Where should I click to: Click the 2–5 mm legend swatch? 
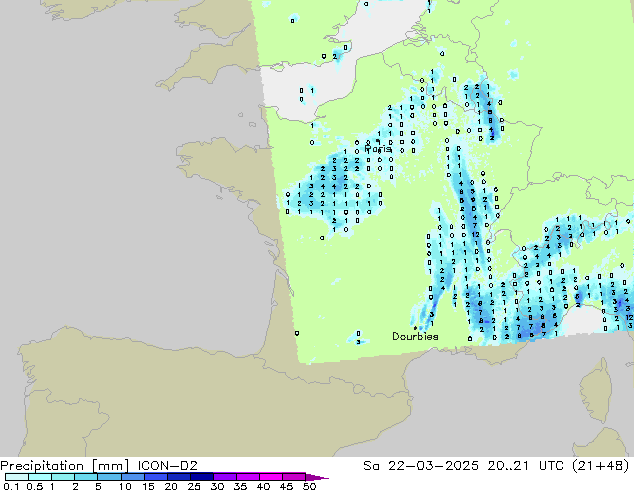86,477
